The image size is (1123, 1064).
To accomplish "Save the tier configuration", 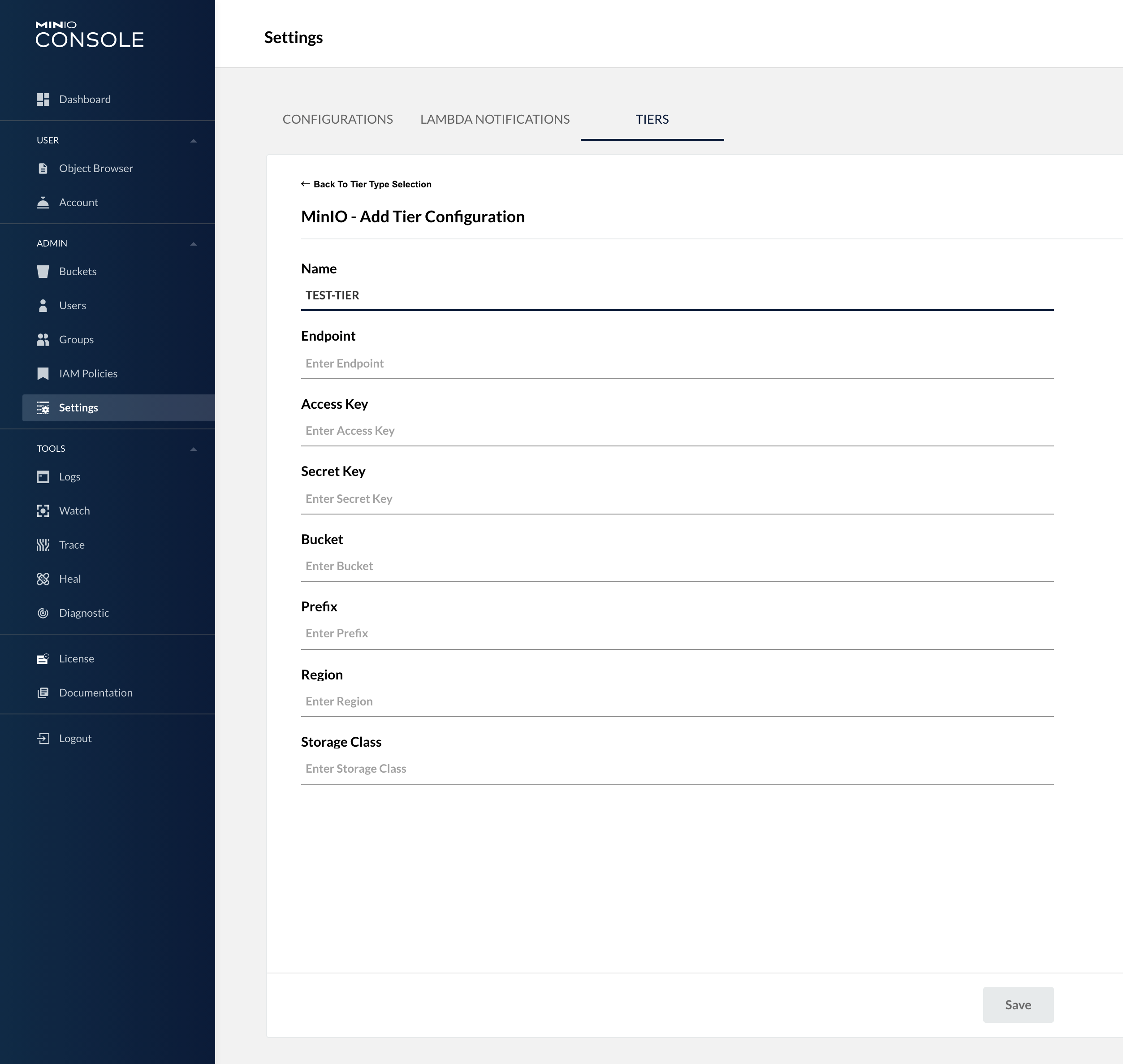I will [1018, 1004].
